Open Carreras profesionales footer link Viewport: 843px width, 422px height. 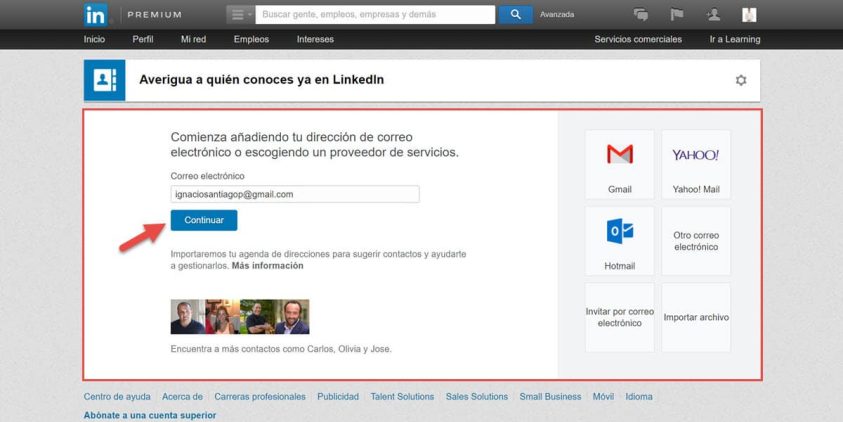260,397
